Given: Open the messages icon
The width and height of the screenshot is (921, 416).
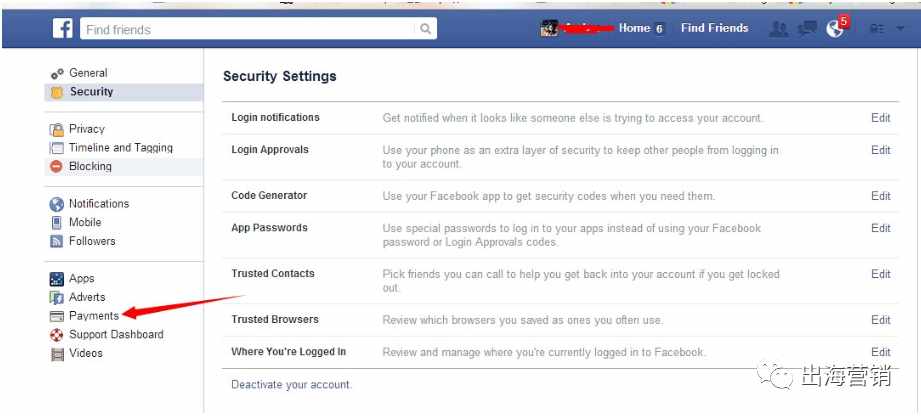Looking at the screenshot, I should [x=808, y=28].
